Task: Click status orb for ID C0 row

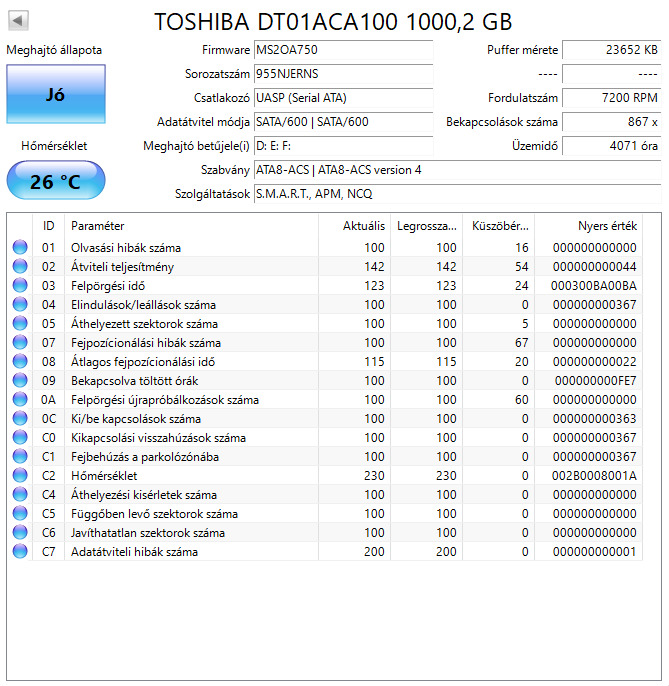Action: 20,437
